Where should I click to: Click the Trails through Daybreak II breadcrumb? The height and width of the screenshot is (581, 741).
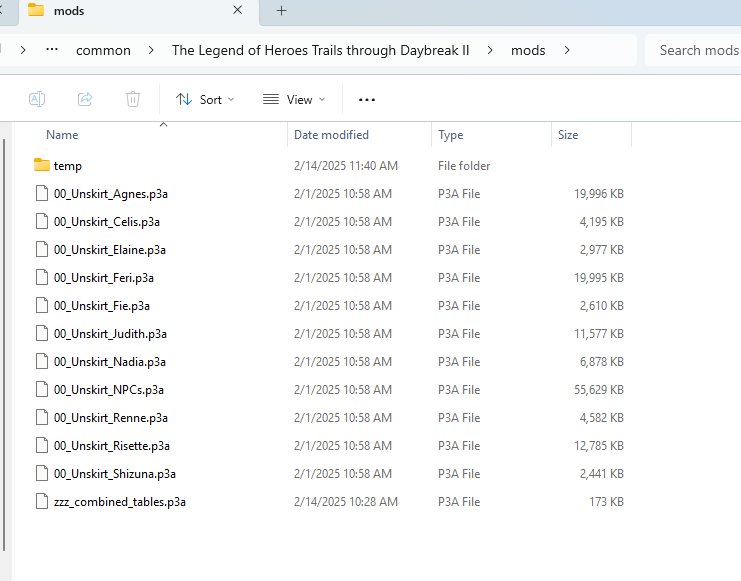pyautogui.click(x=320, y=50)
